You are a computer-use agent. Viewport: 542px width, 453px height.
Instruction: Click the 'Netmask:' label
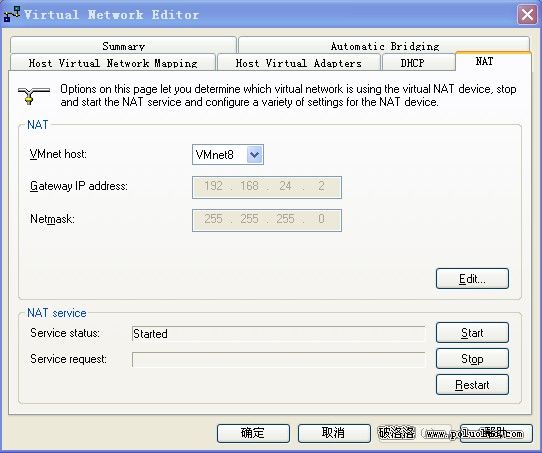coord(52,219)
